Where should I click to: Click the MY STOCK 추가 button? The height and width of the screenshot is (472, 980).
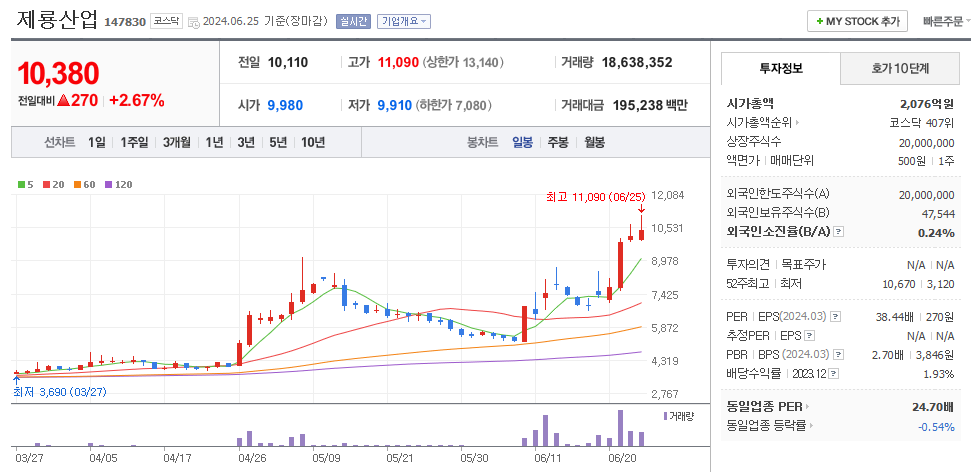point(857,21)
